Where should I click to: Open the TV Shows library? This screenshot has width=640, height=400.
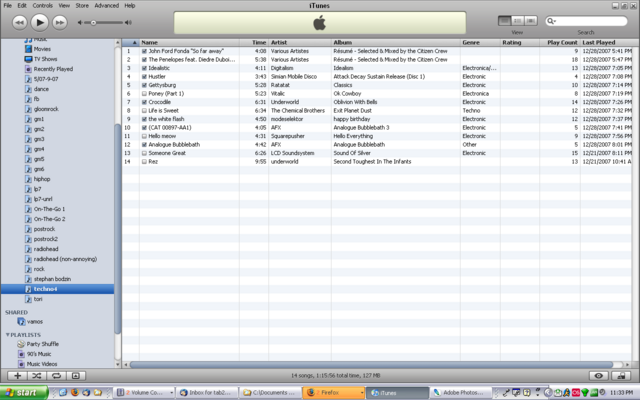[x=45, y=59]
